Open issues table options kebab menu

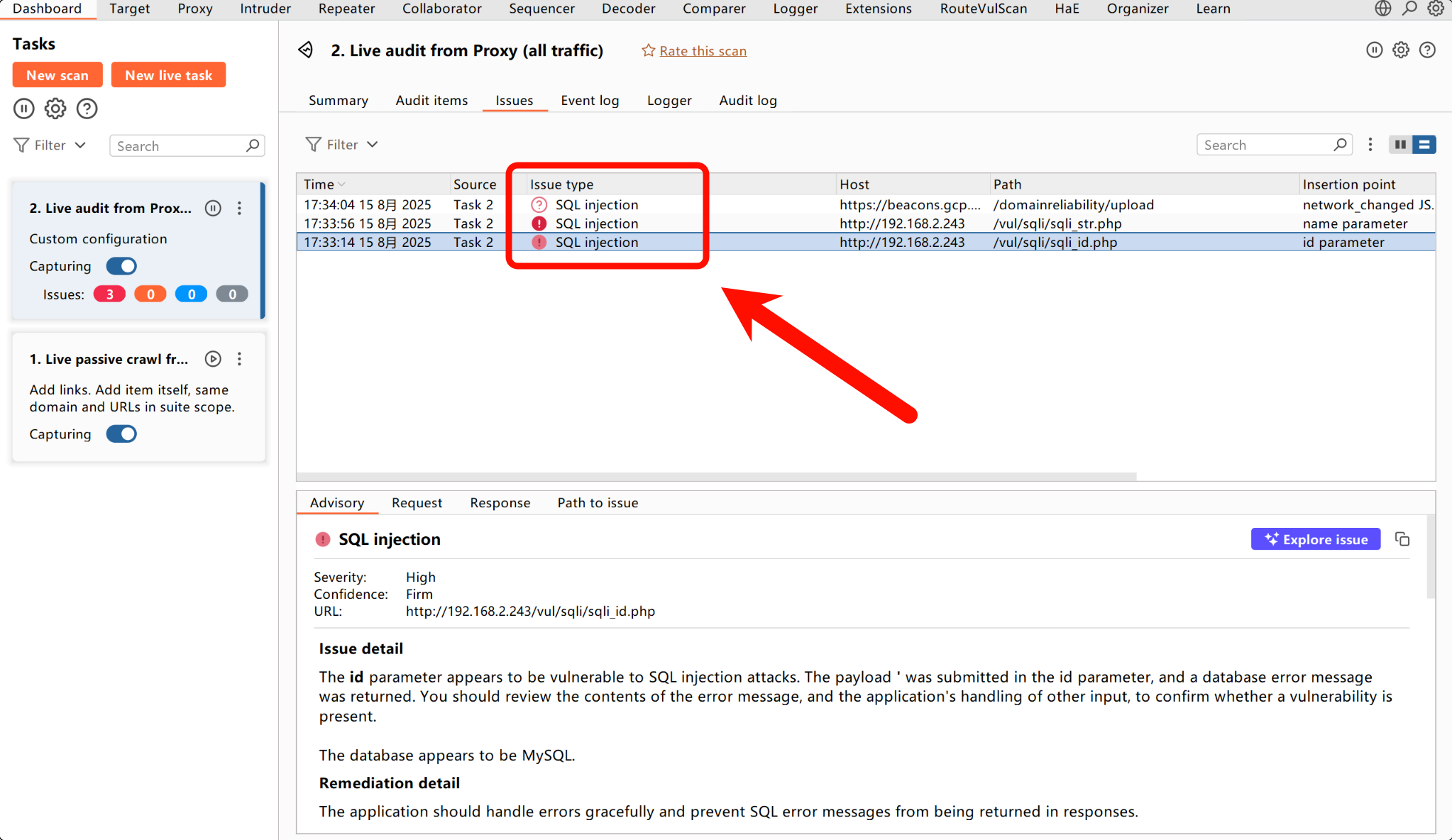coord(1370,145)
